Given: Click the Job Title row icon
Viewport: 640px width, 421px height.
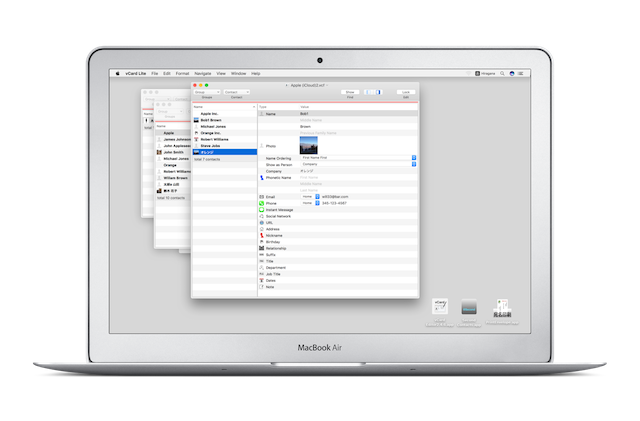Looking at the screenshot, I should pos(262,274).
